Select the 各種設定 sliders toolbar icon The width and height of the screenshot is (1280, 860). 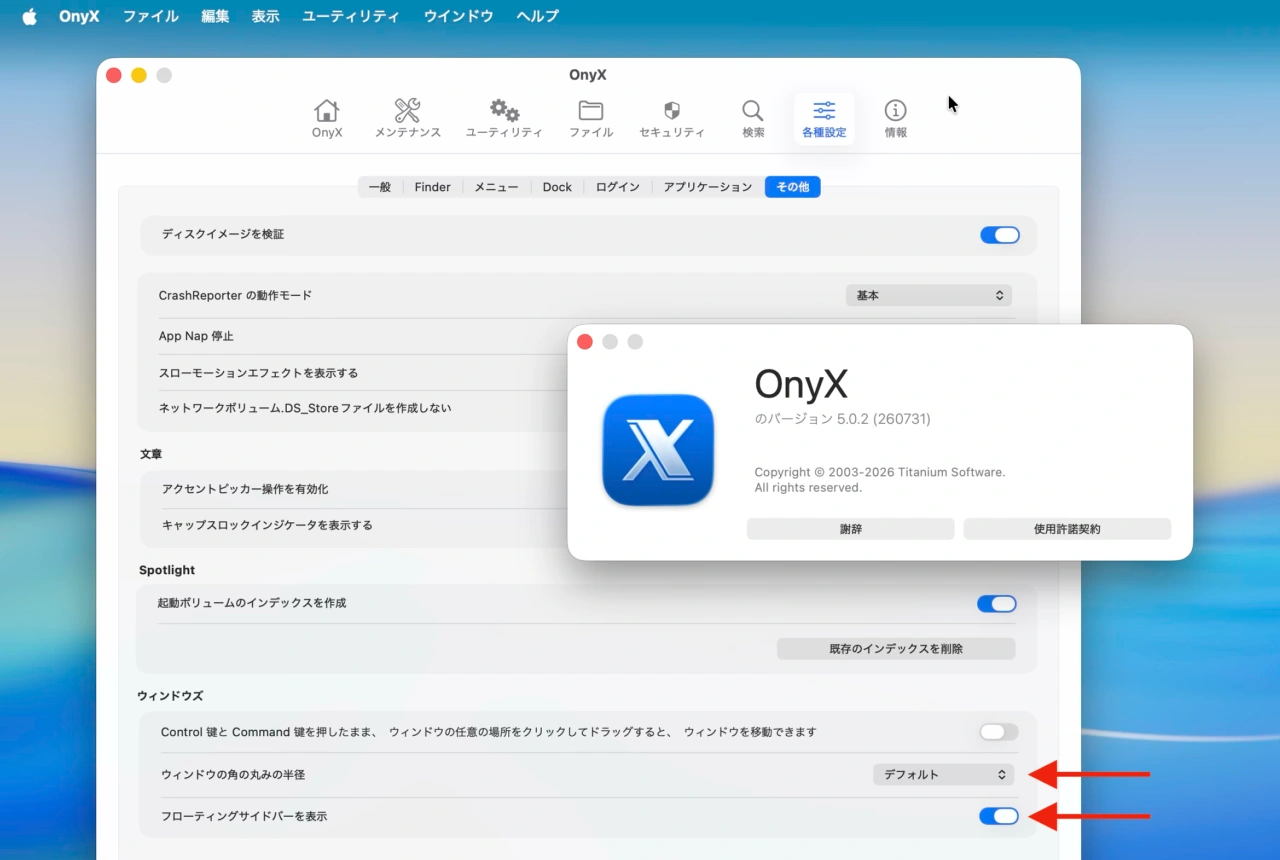pyautogui.click(x=824, y=119)
